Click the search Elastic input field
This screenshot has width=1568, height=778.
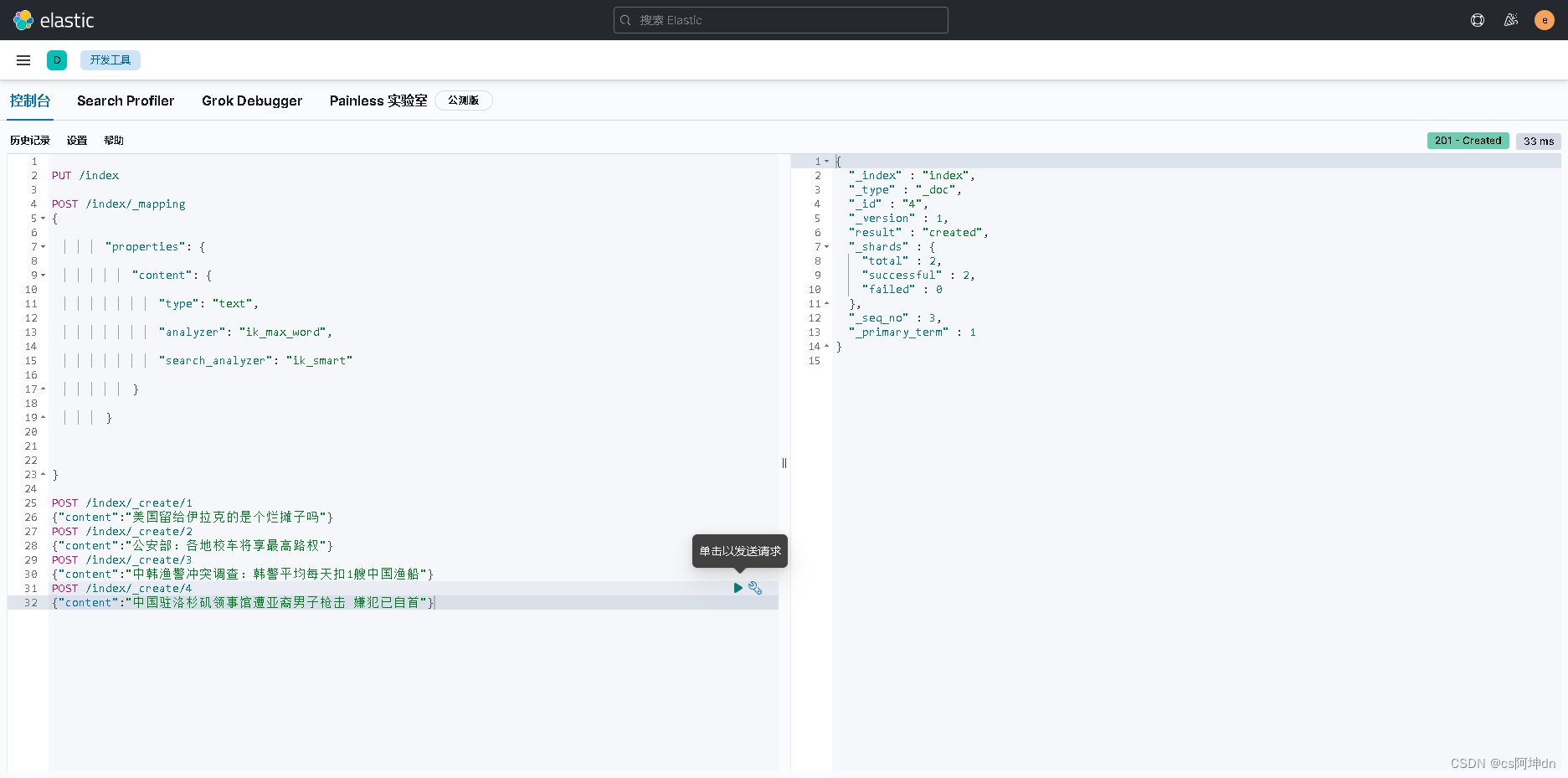click(781, 20)
